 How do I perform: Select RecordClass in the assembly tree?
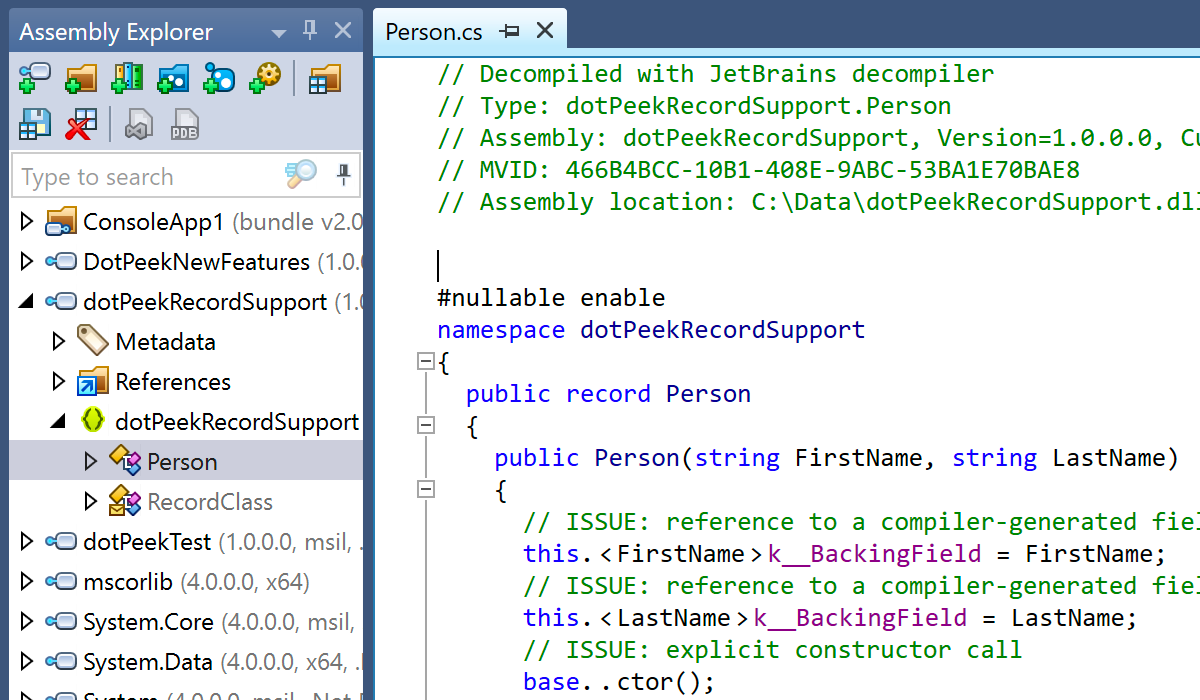[x=210, y=502]
